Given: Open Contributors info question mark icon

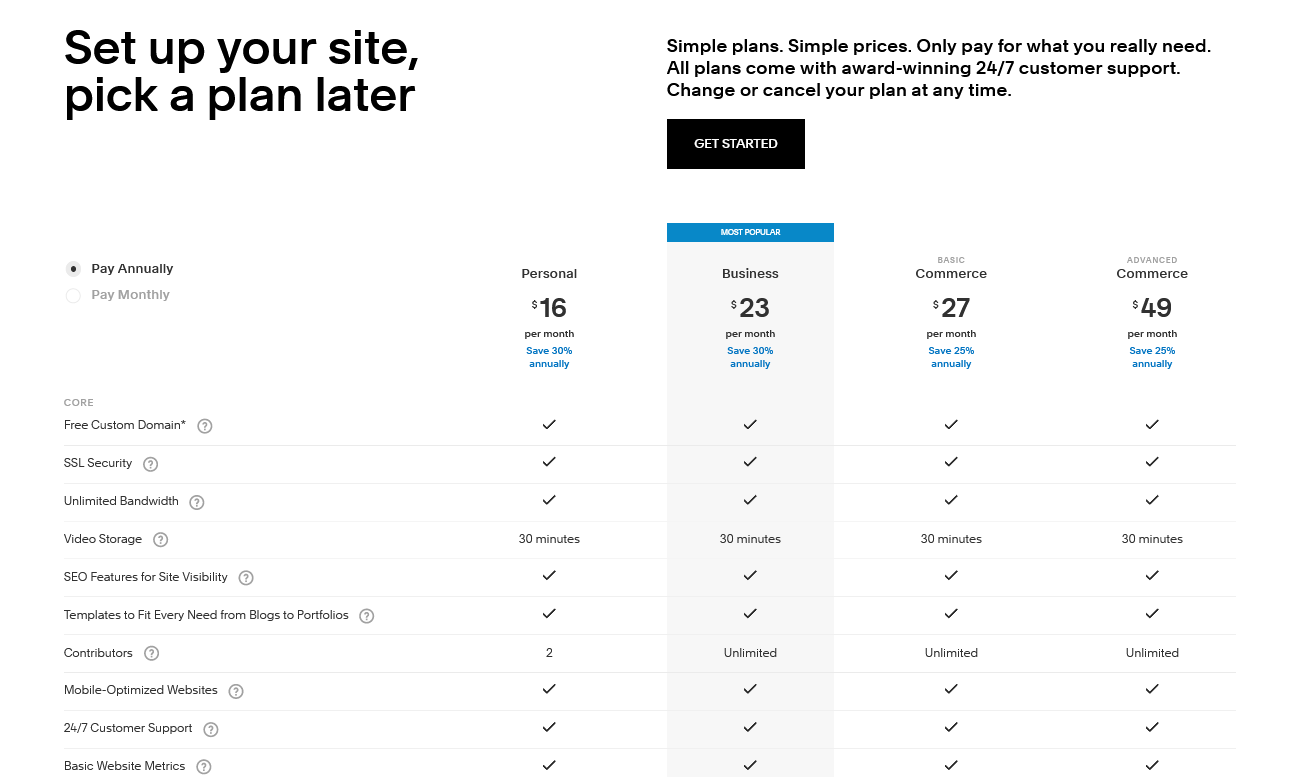Looking at the screenshot, I should pos(151,654).
